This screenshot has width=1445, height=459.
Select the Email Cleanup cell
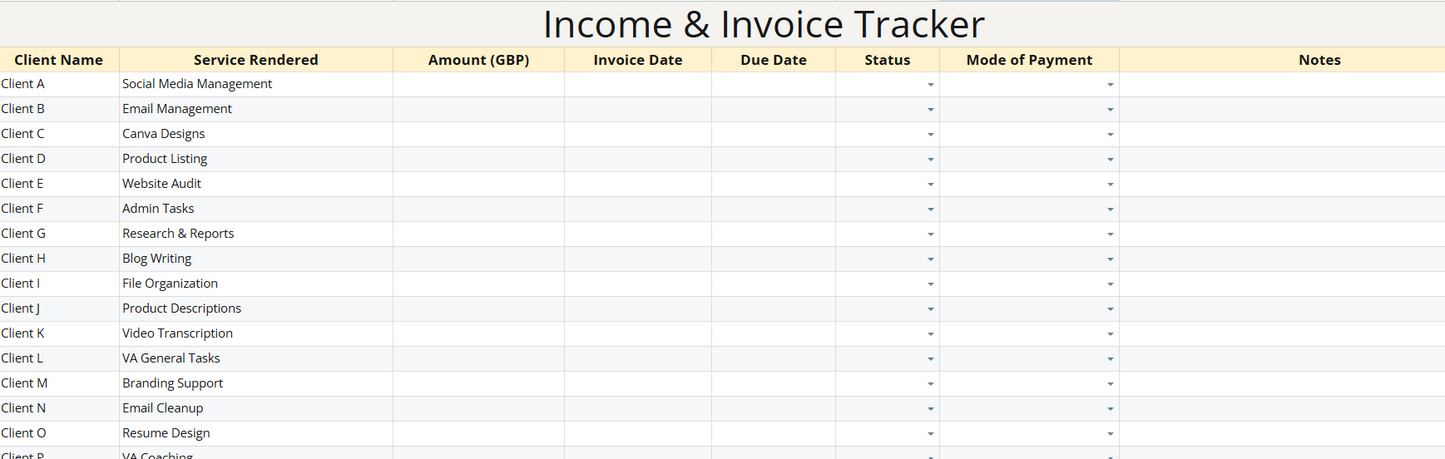(x=256, y=409)
